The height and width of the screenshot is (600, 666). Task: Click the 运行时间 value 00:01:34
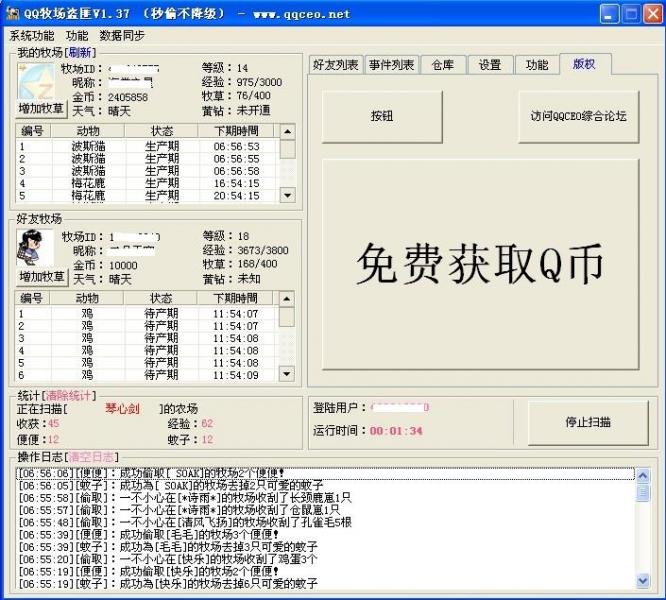coord(396,431)
